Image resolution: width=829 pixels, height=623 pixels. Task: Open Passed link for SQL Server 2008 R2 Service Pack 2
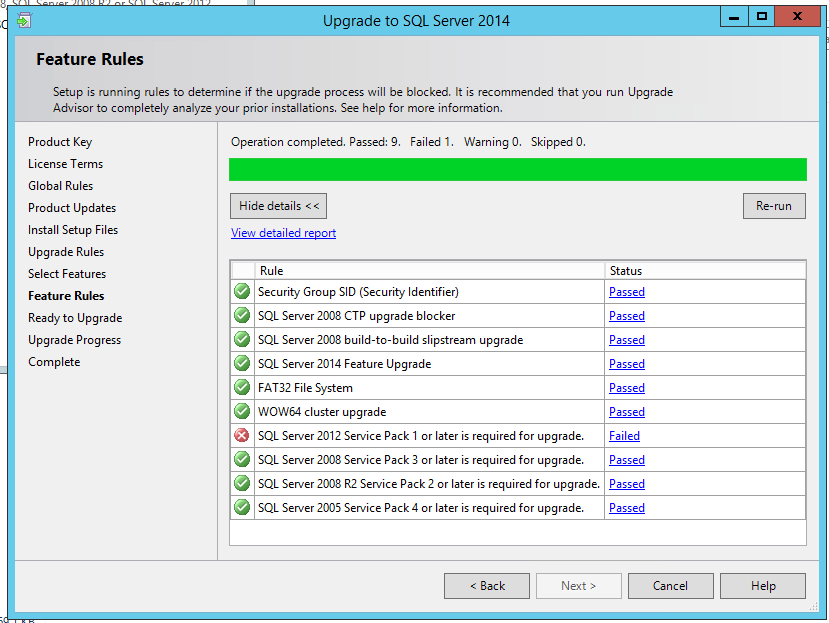pos(627,484)
